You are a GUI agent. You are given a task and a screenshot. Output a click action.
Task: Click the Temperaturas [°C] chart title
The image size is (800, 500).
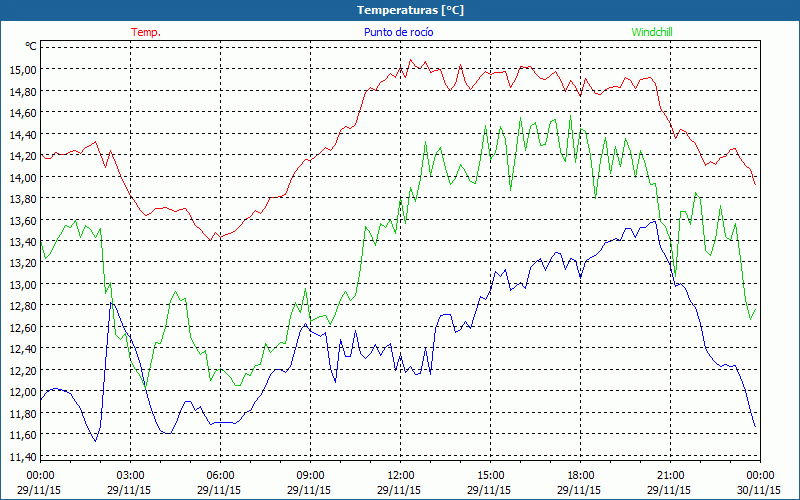(410, 10)
